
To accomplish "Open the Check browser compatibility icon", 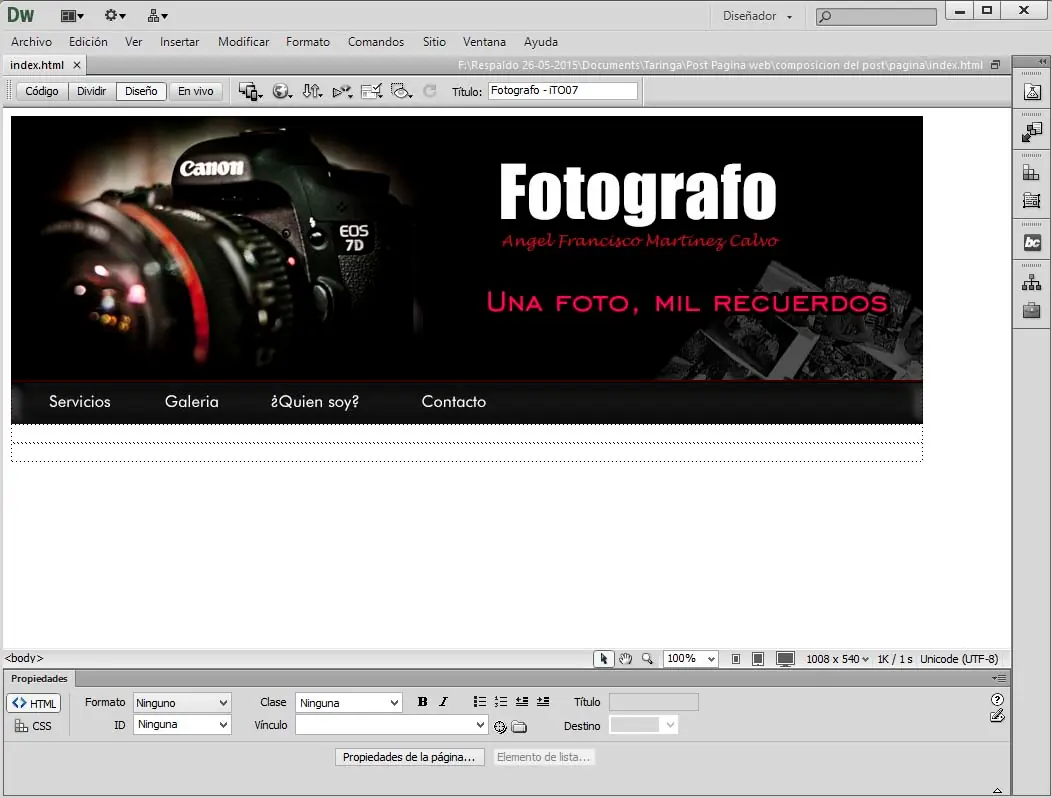I will 371,91.
